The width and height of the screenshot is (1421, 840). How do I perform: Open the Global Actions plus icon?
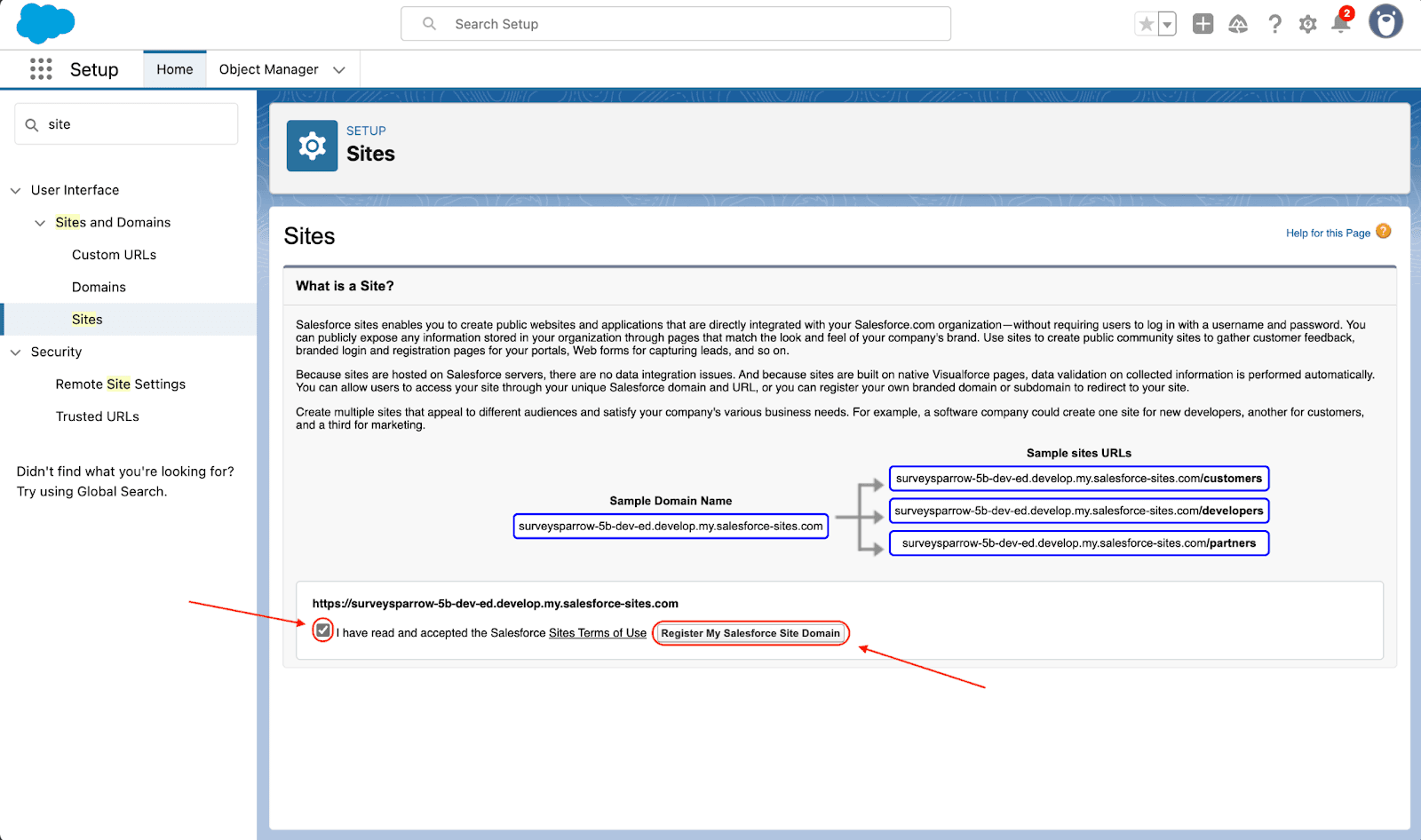[1203, 24]
